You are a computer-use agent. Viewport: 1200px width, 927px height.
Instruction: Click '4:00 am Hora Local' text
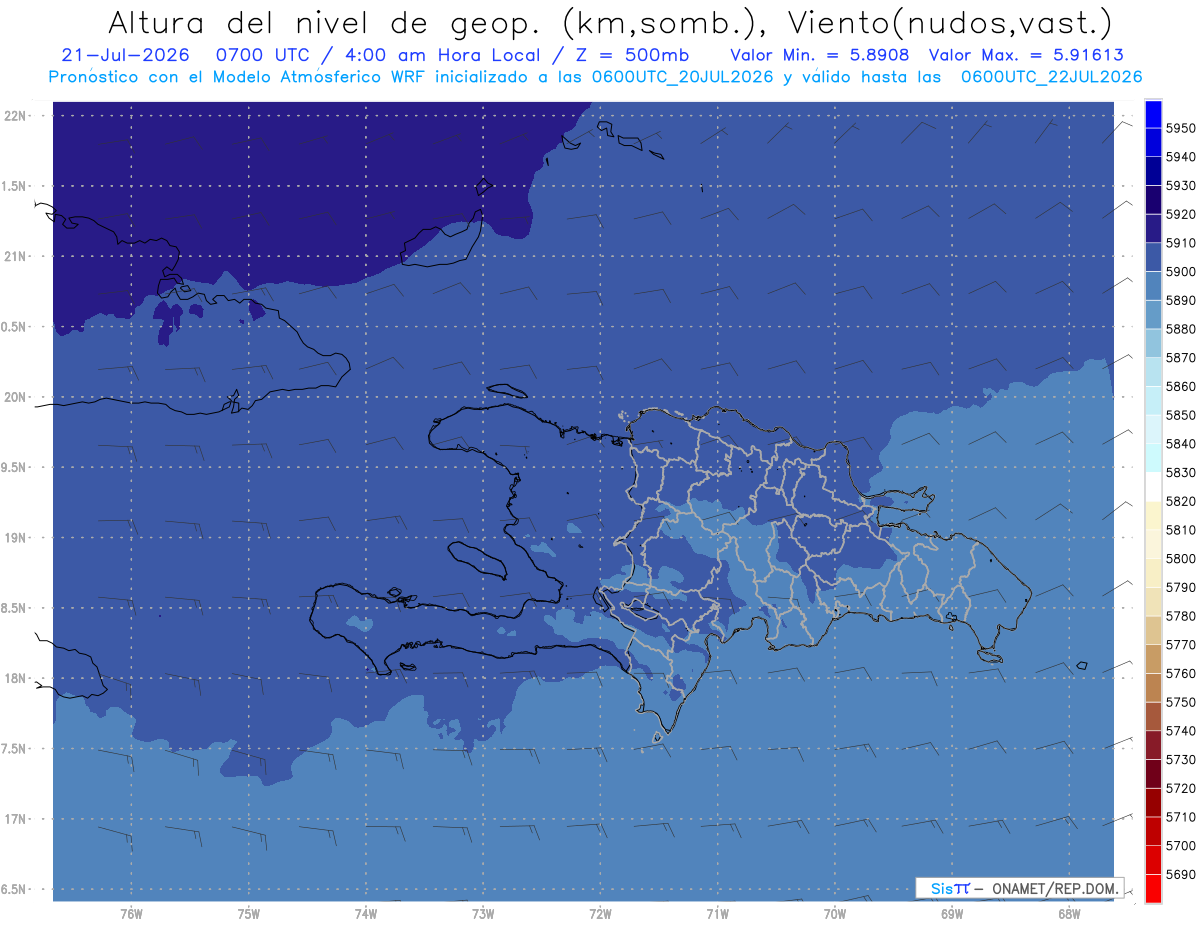point(445,56)
